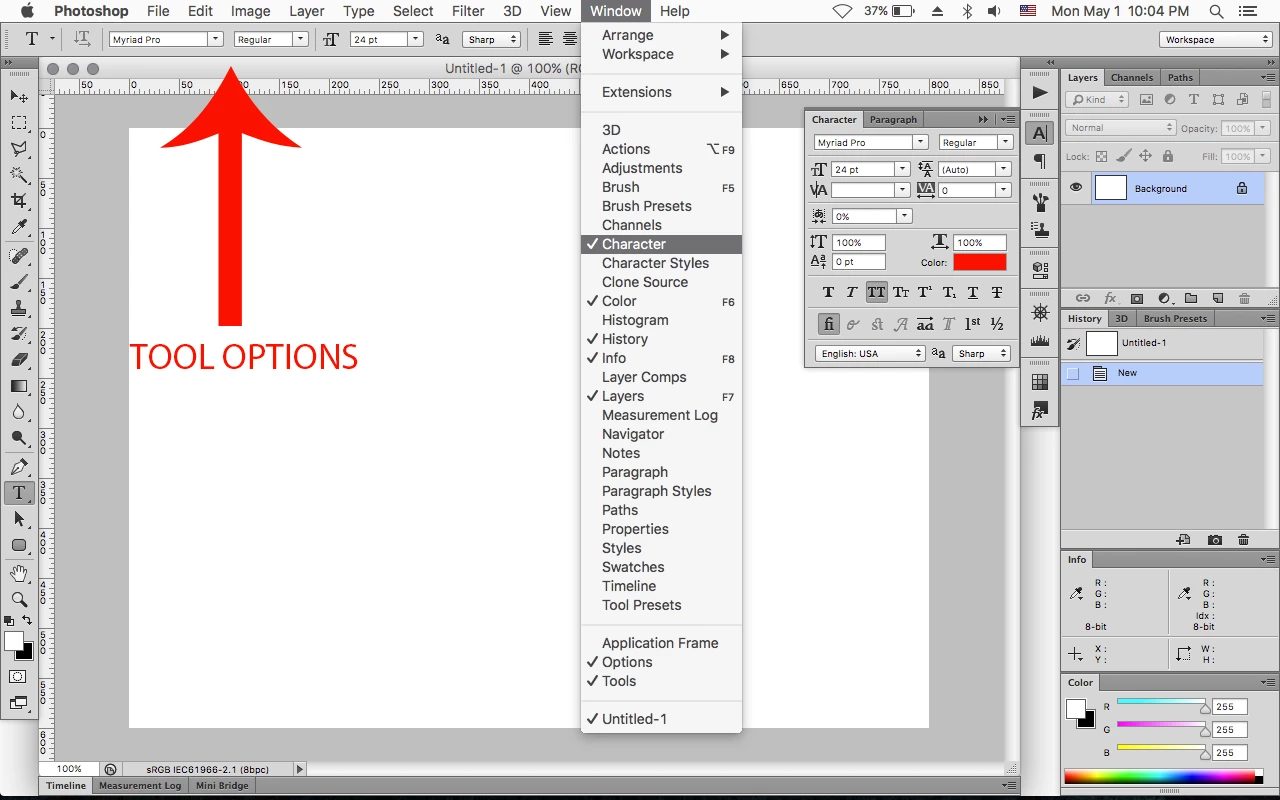Image resolution: width=1280 pixels, height=800 pixels.
Task: Open Character panel font size dropdown
Action: [x=903, y=169]
